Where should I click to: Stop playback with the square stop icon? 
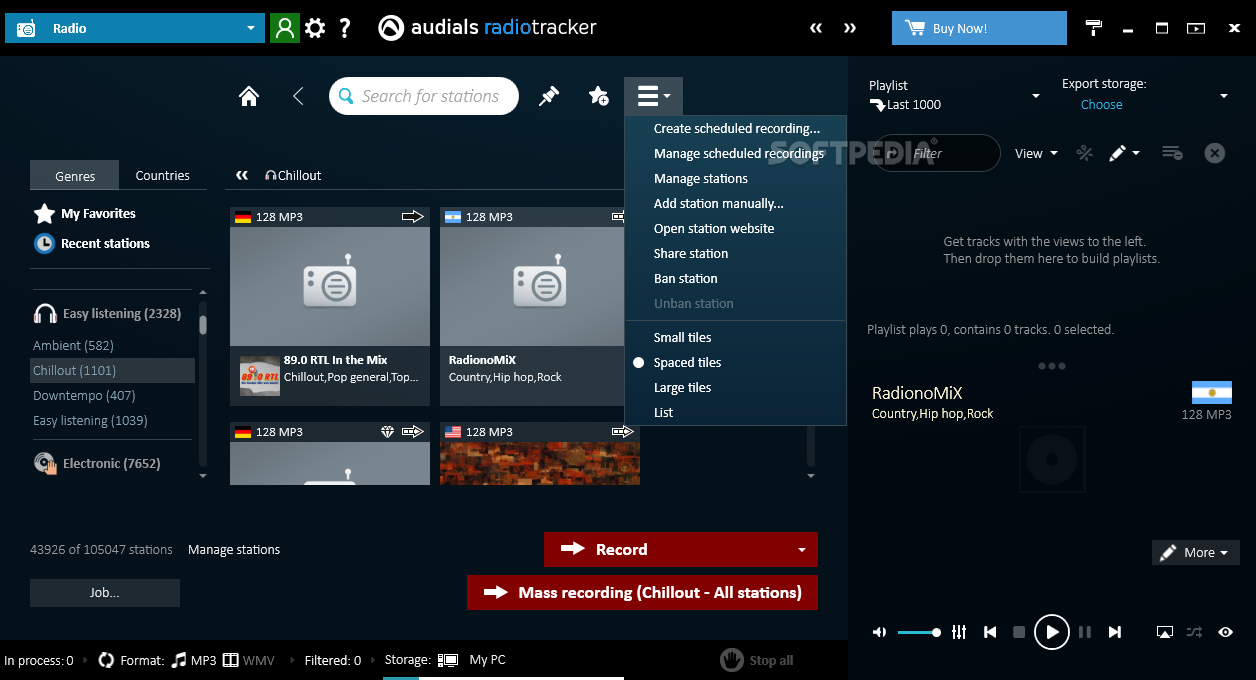[x=1019, y=632]
